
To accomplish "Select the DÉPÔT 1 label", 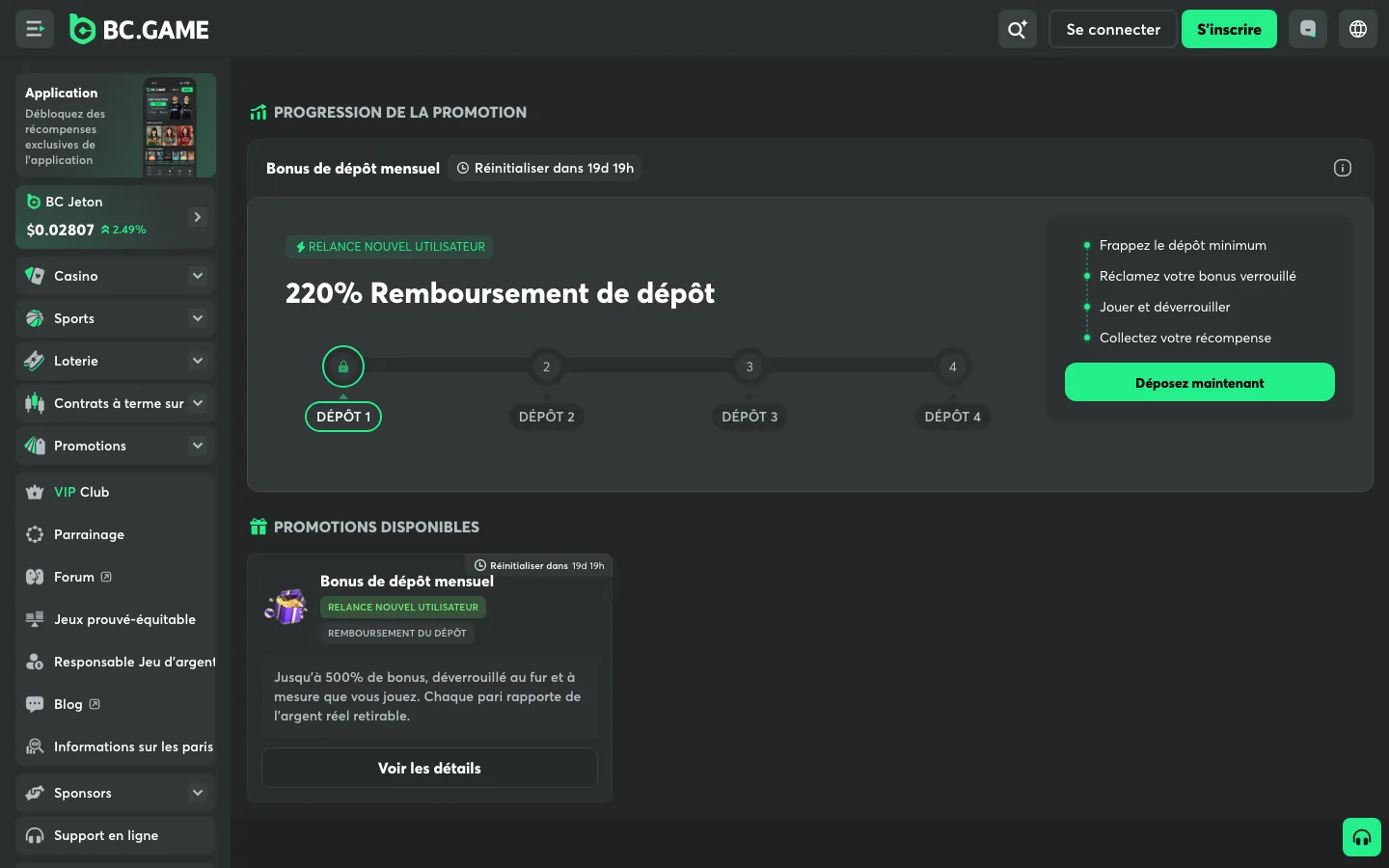I will coord(343,417).
